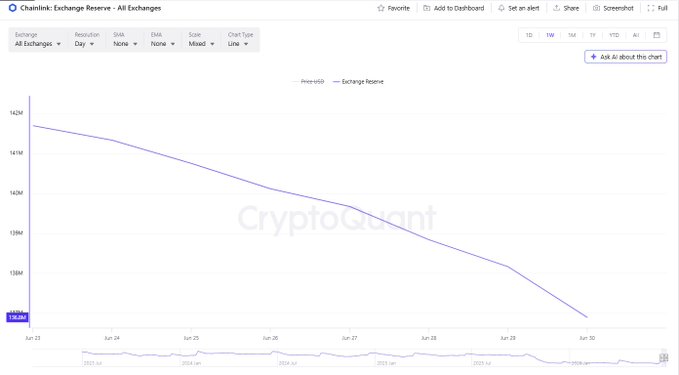Click the 141M y-axis label

[16, 152]
